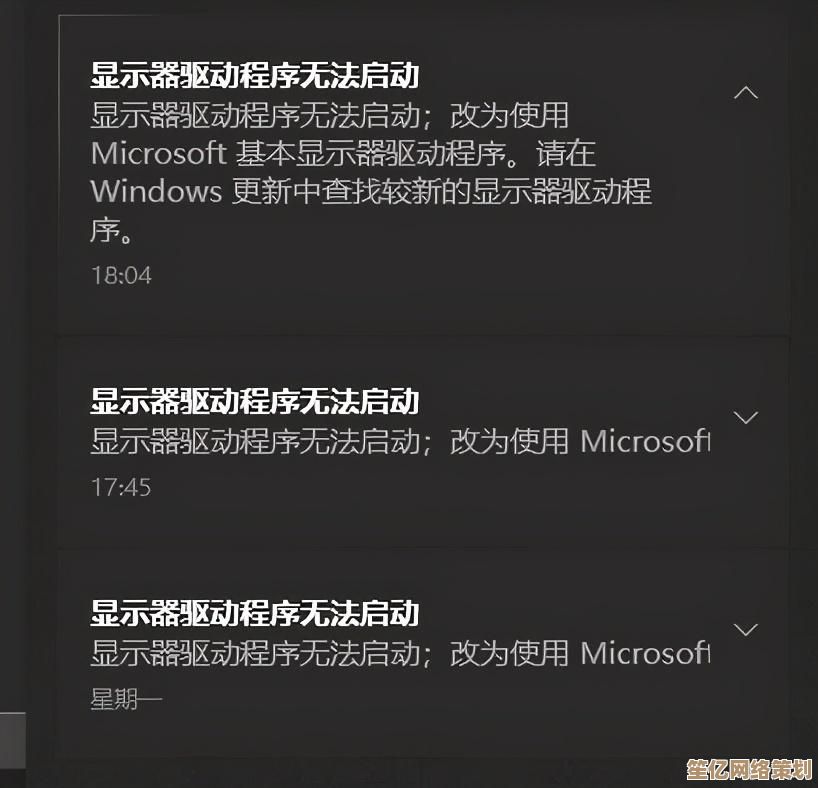This screenshot has height=788, width=818.
Task: Click empty area beside 17:45 in second card
Action: point(417,488)
